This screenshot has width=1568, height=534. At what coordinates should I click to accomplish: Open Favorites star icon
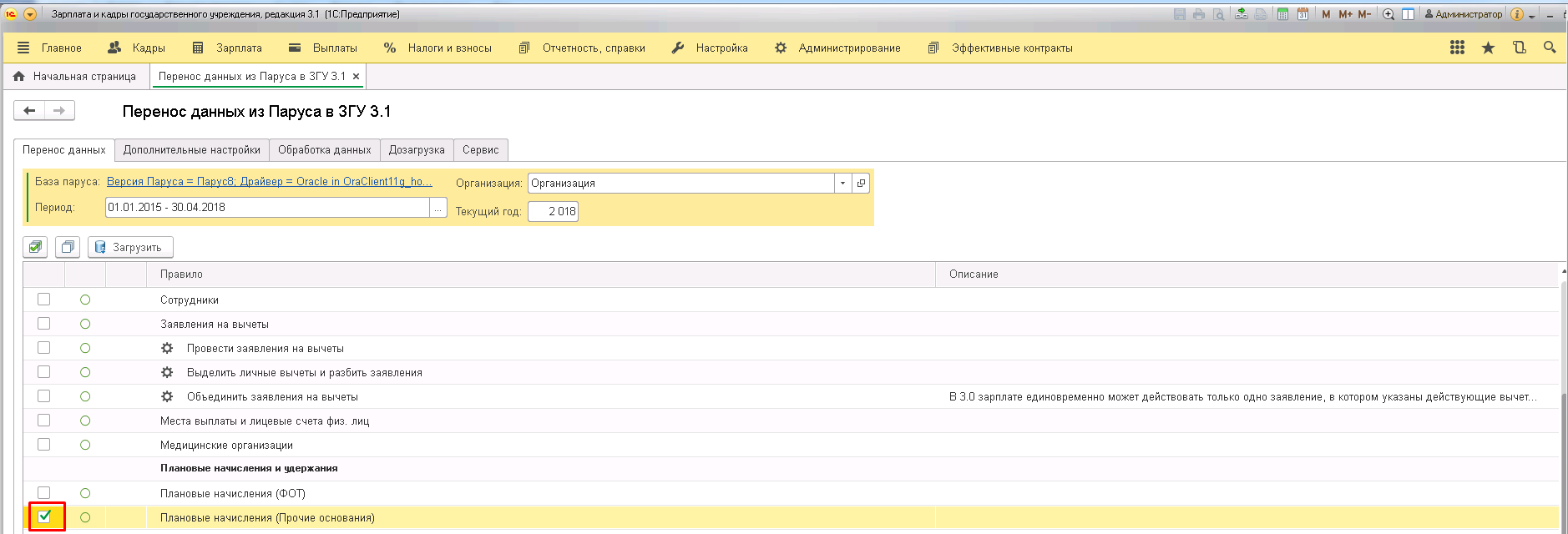click(x=1488, y=48)
